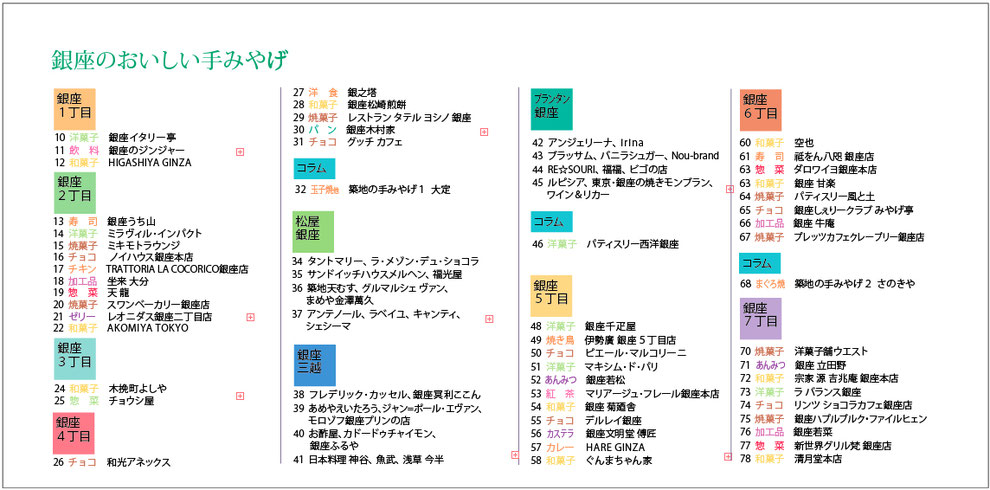
Task: Open the blue 銀座三越 section header
Action: point(314,365)
